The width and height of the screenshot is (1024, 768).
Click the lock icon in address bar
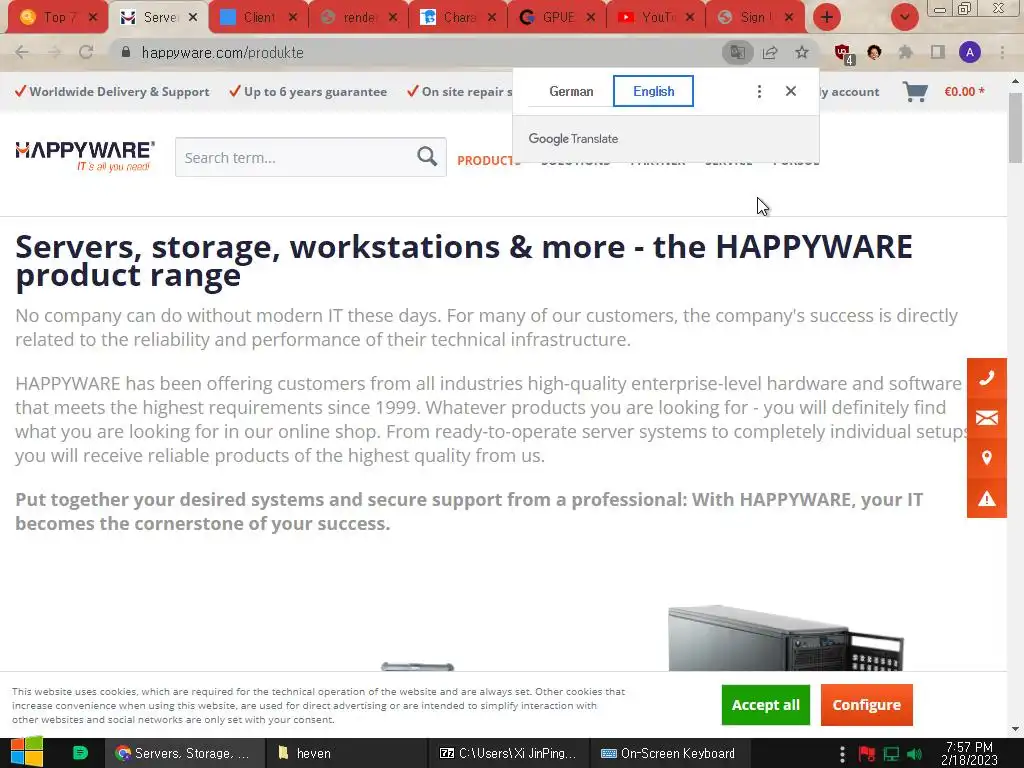tap(126, 52)
